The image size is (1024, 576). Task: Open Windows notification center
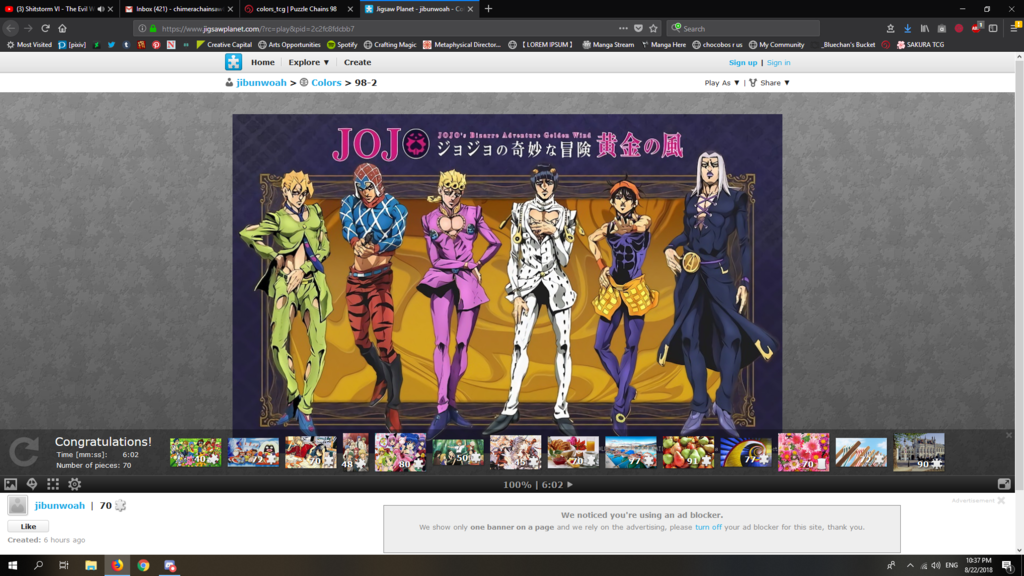tap(1008, 565)
